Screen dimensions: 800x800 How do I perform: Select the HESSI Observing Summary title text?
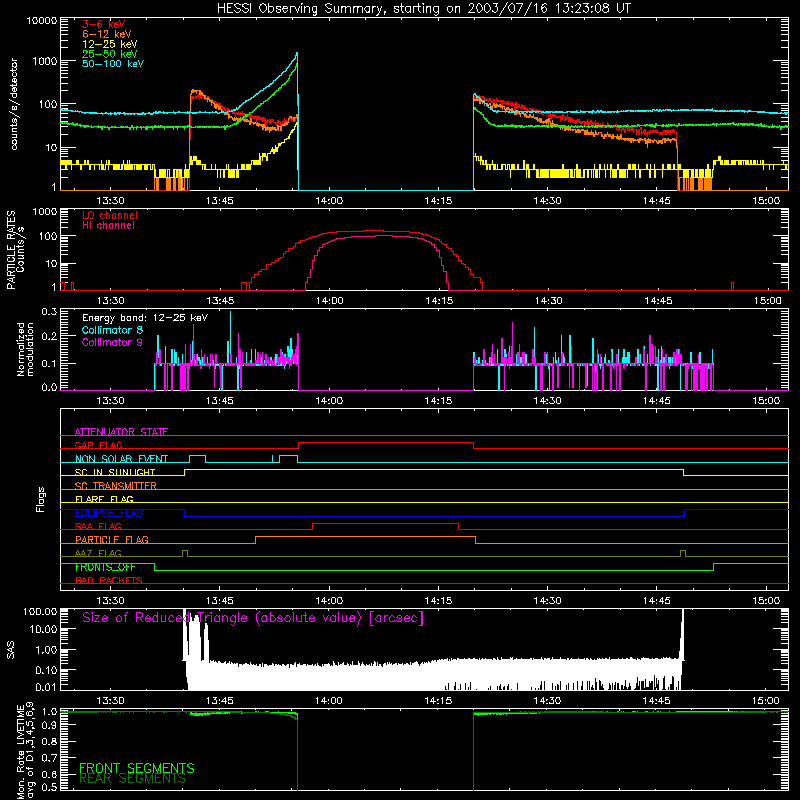[424, 9]
